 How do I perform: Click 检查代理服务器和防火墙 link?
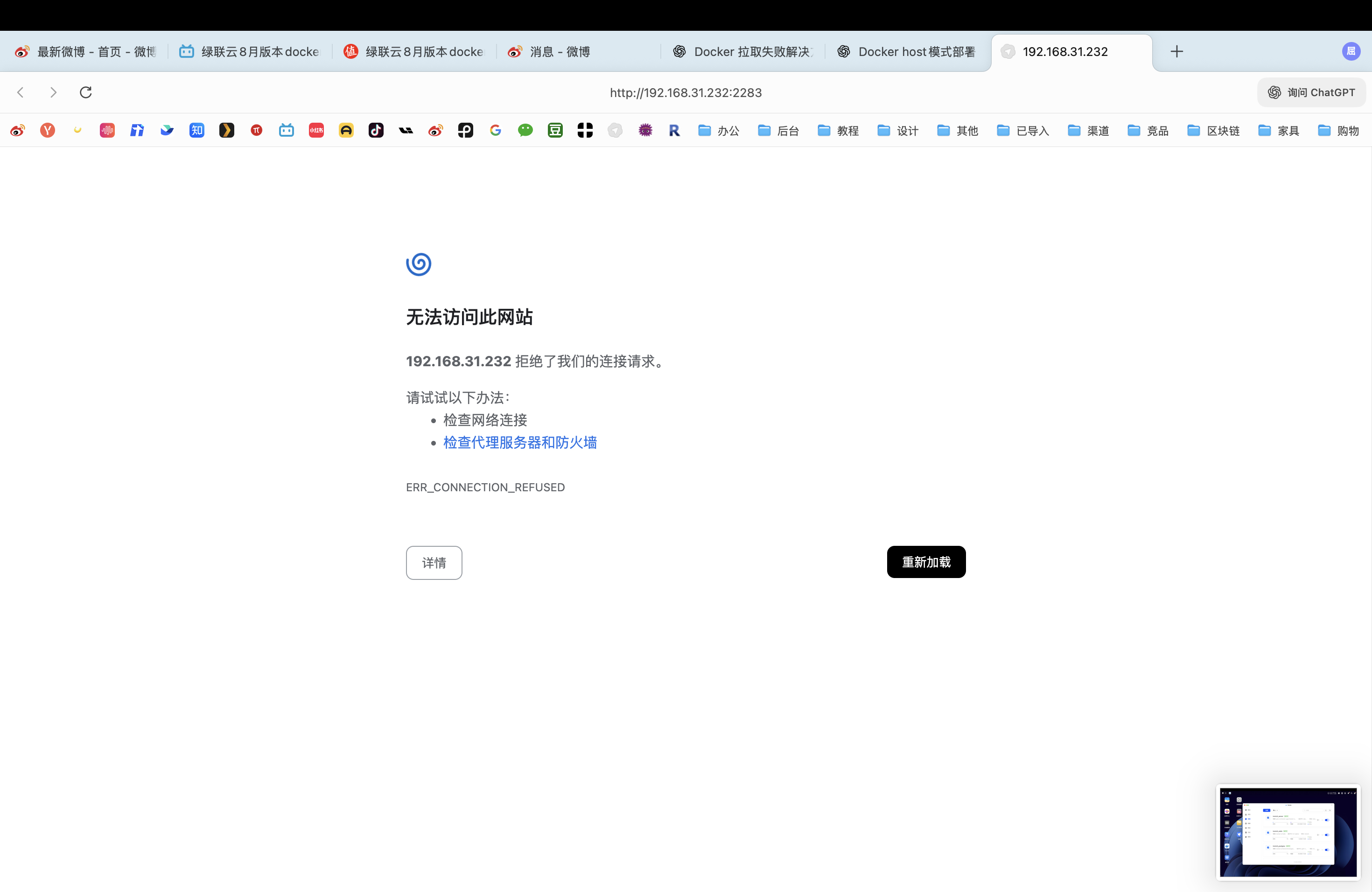click(x=519, y=442)
